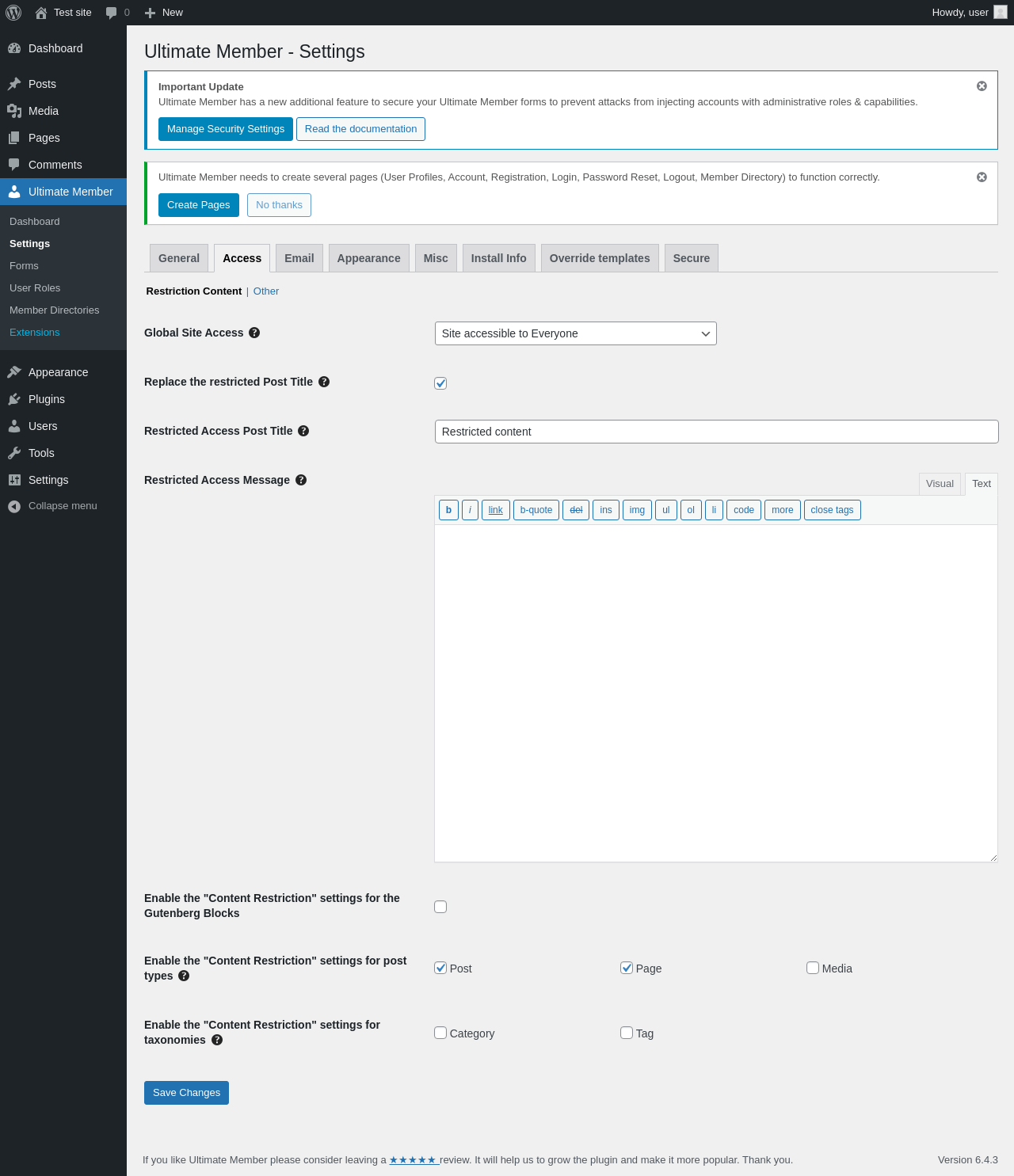Open Forms submenu under Ultimate Member
The image size is (1014, 1176).
click(x=63, y=266)
